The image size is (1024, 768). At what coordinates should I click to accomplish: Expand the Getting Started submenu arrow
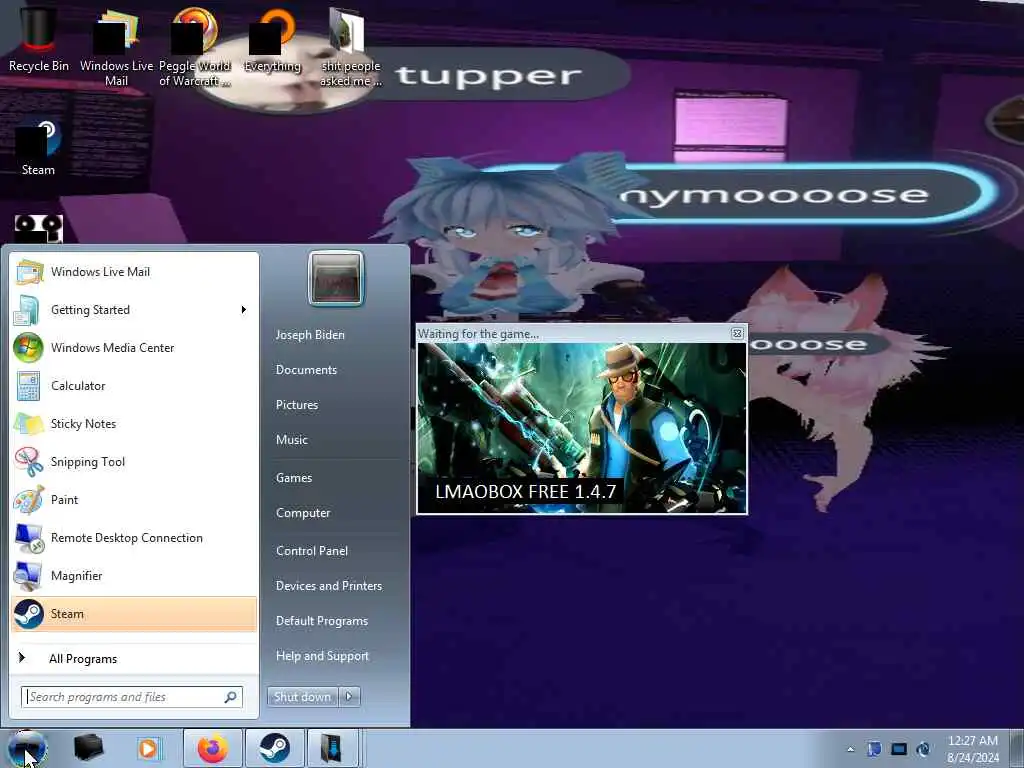pyautogui.click(x=244, y=310)
